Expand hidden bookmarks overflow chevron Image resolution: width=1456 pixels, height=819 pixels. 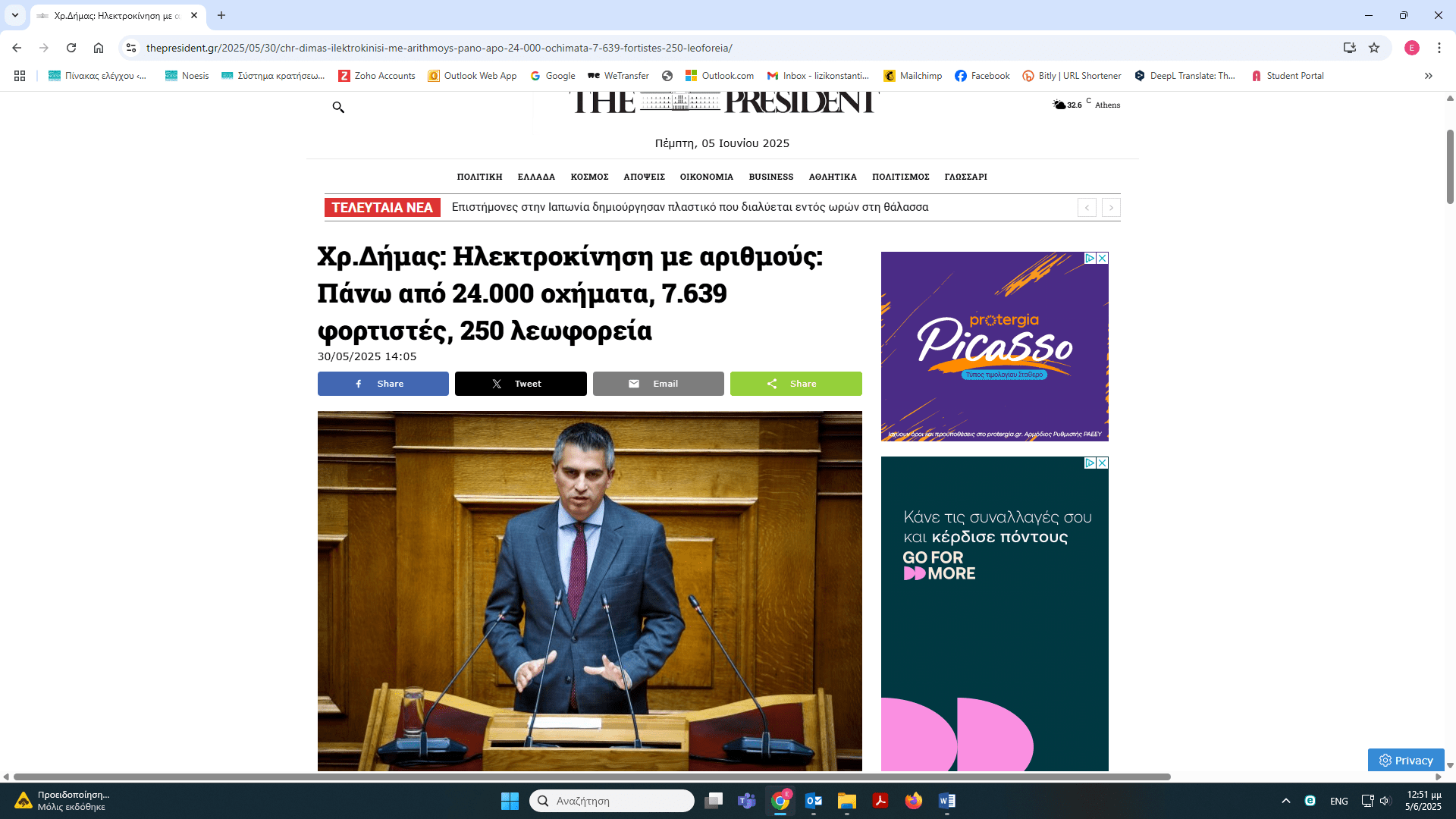pos(1428,76)
